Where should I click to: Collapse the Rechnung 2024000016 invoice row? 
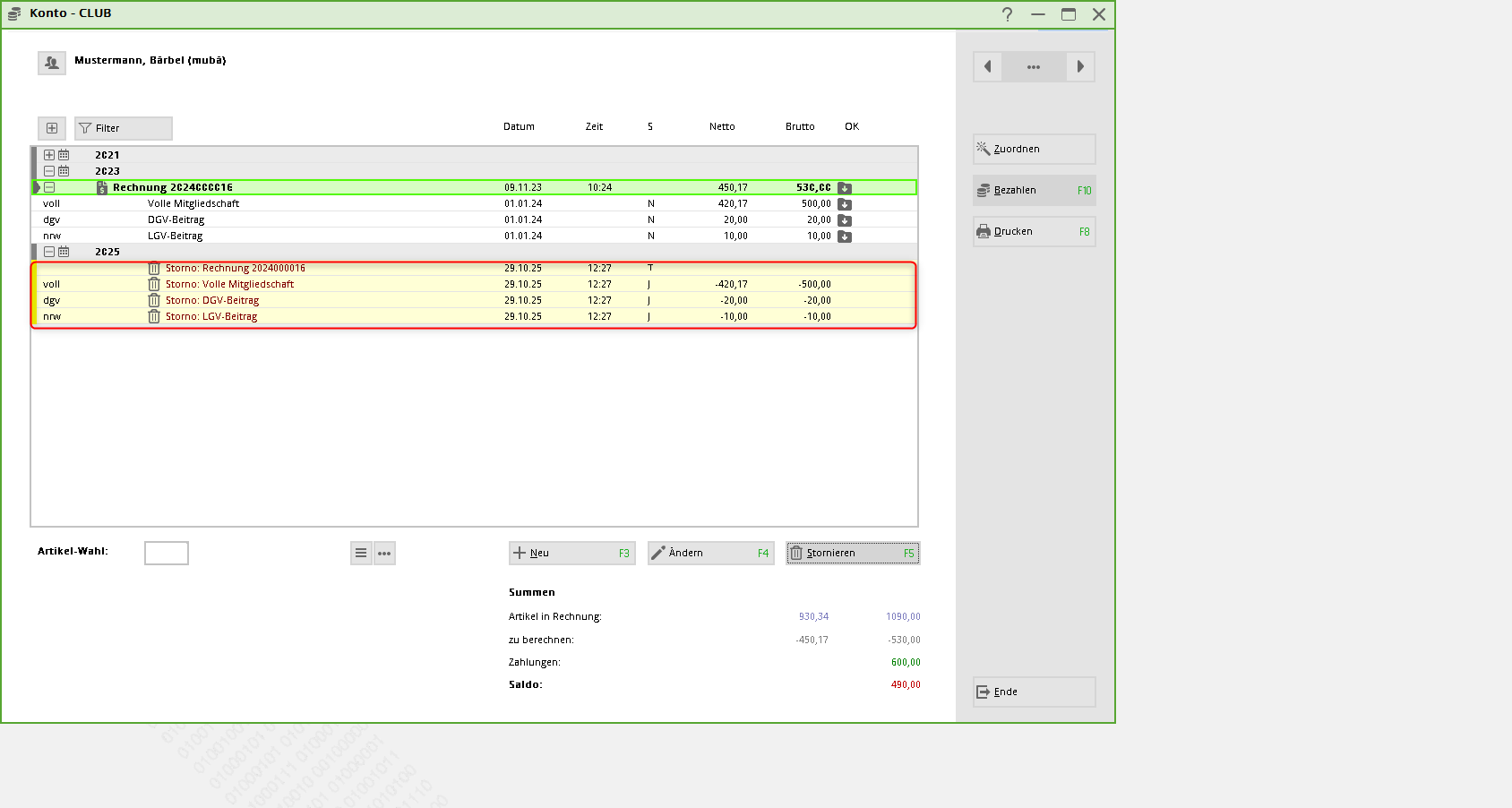49,187
